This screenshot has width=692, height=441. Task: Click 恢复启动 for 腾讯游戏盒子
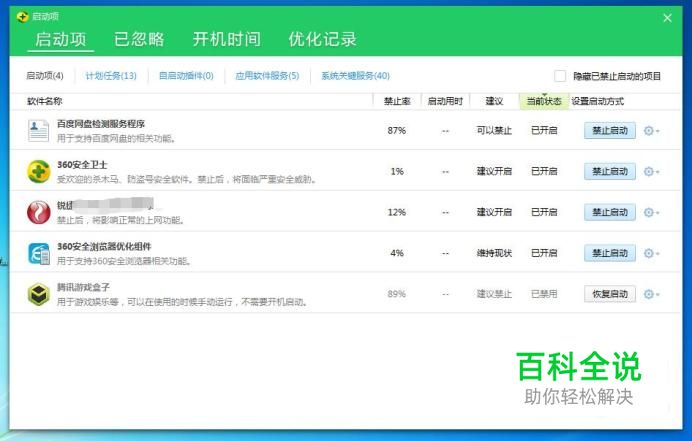click(610, 294)
